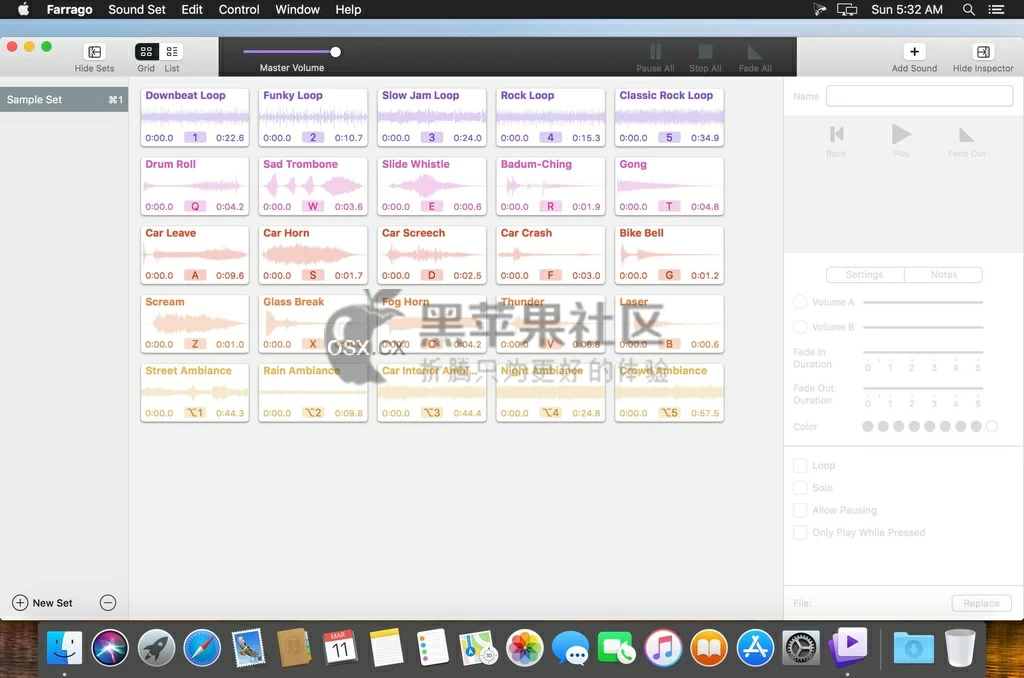Viewport: 1024px width, 678px height.
Task: Click the Volume A slider track
Action: click(x=923, y=302)
